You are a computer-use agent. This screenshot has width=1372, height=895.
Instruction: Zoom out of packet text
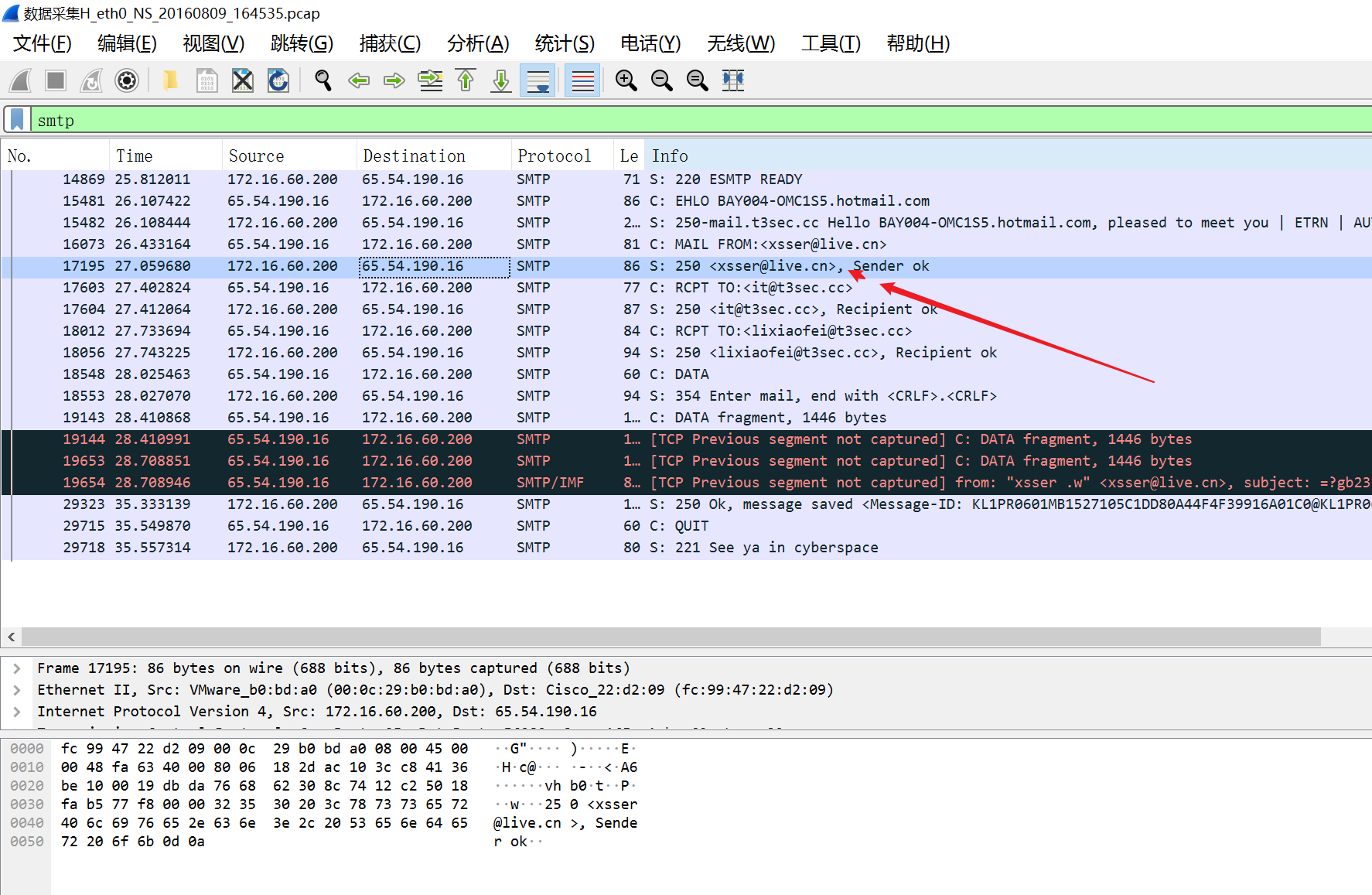point(661,80)
